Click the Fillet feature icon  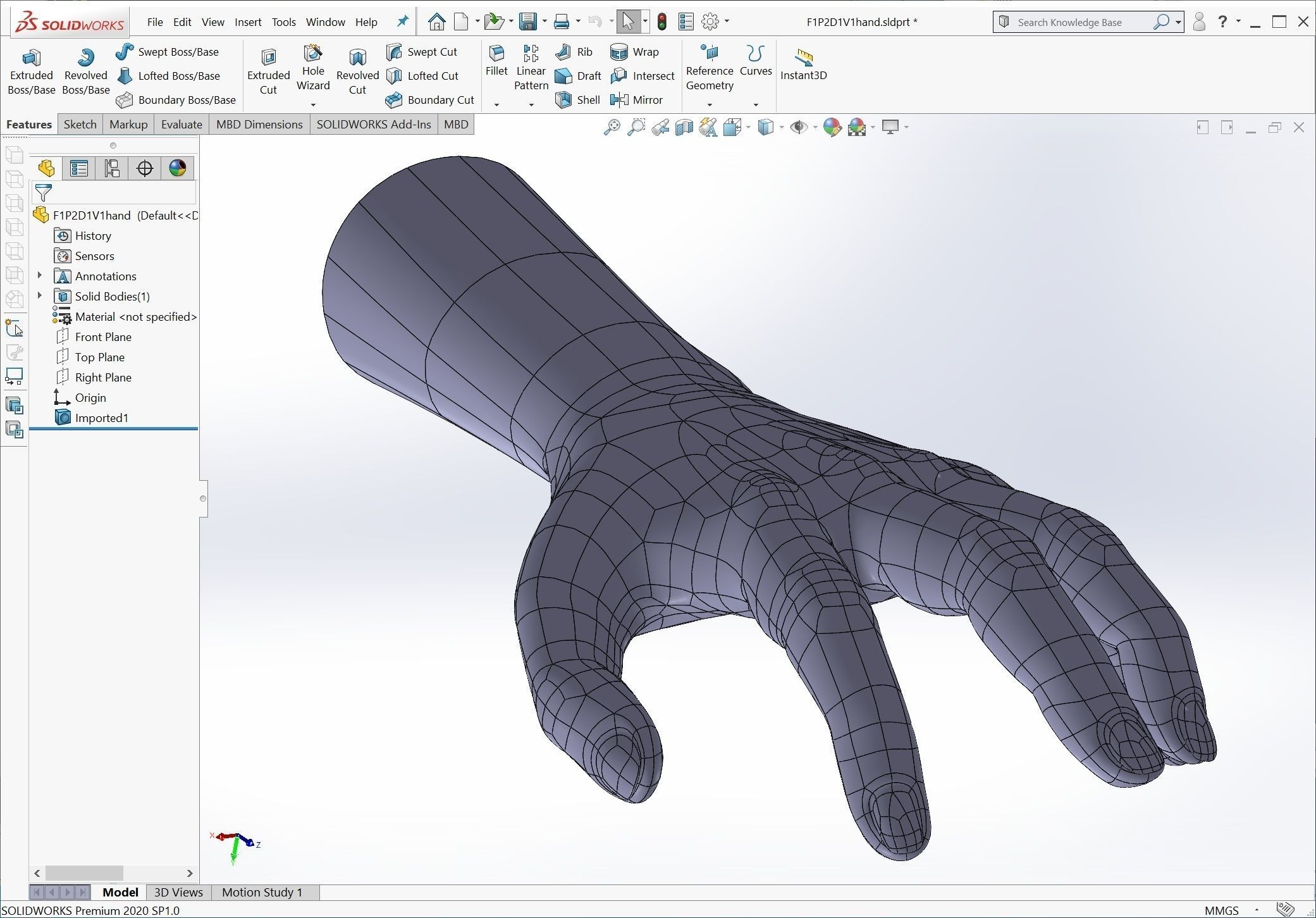(x=496, y=53)
